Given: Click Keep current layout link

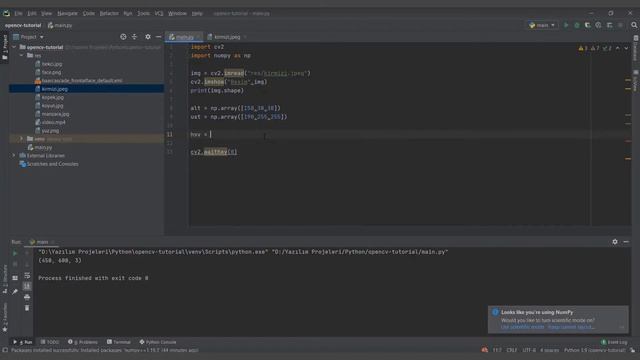Looking at the screenshot, I should pyautogui.click(x=570, y=327).
